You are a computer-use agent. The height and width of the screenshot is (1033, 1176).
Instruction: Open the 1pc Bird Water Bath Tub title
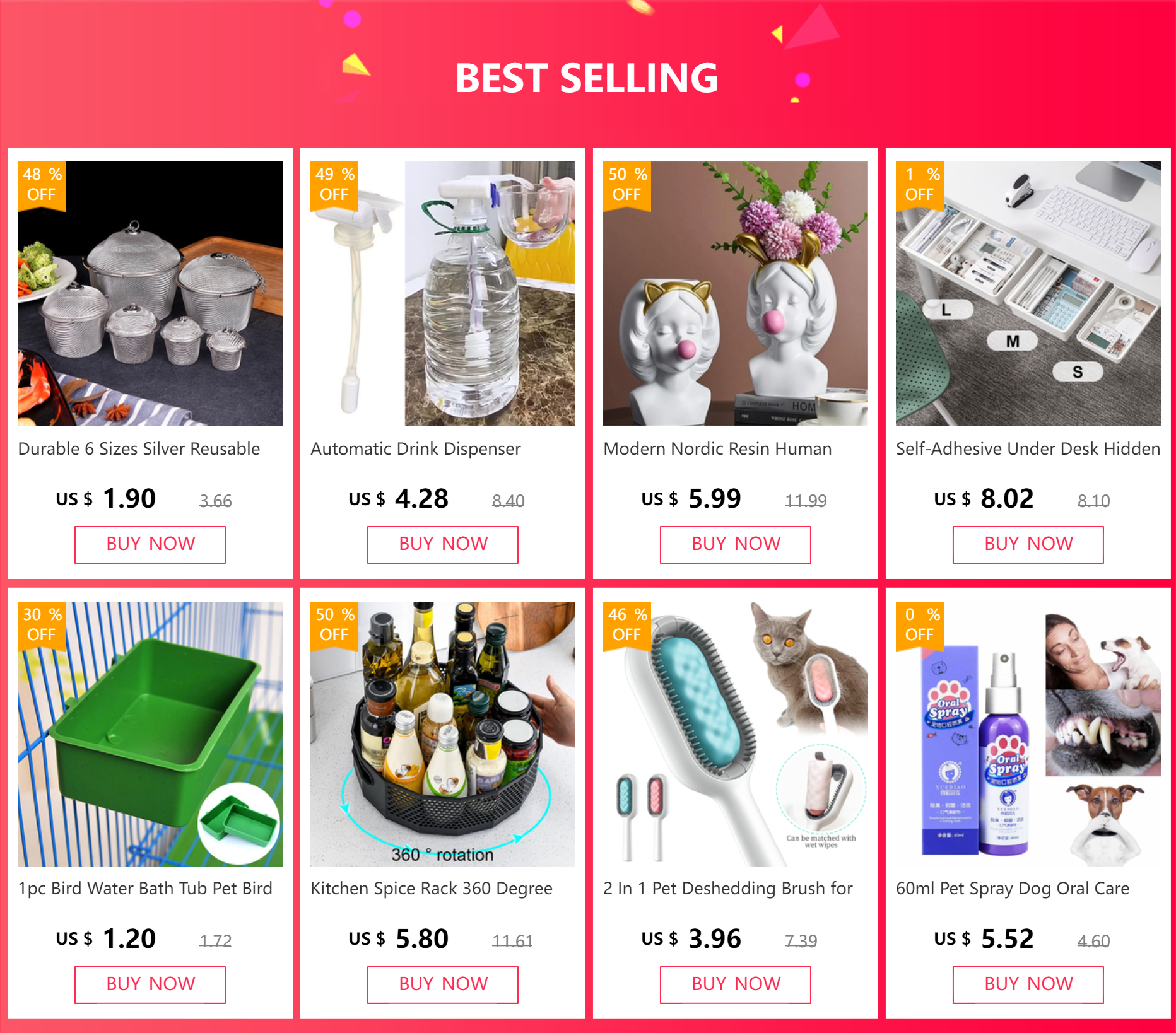pyautogui.click(x=145, y=889)
